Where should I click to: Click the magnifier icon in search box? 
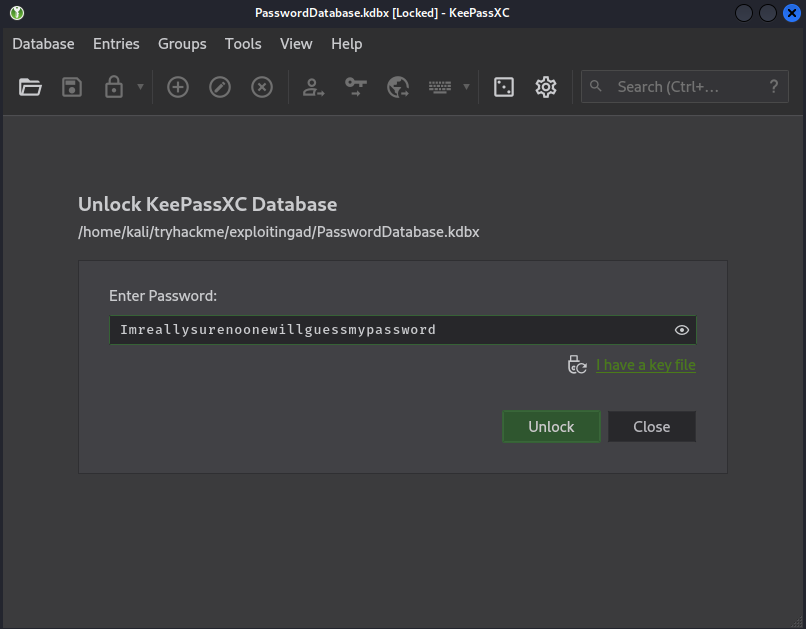[x=596, y=86]
